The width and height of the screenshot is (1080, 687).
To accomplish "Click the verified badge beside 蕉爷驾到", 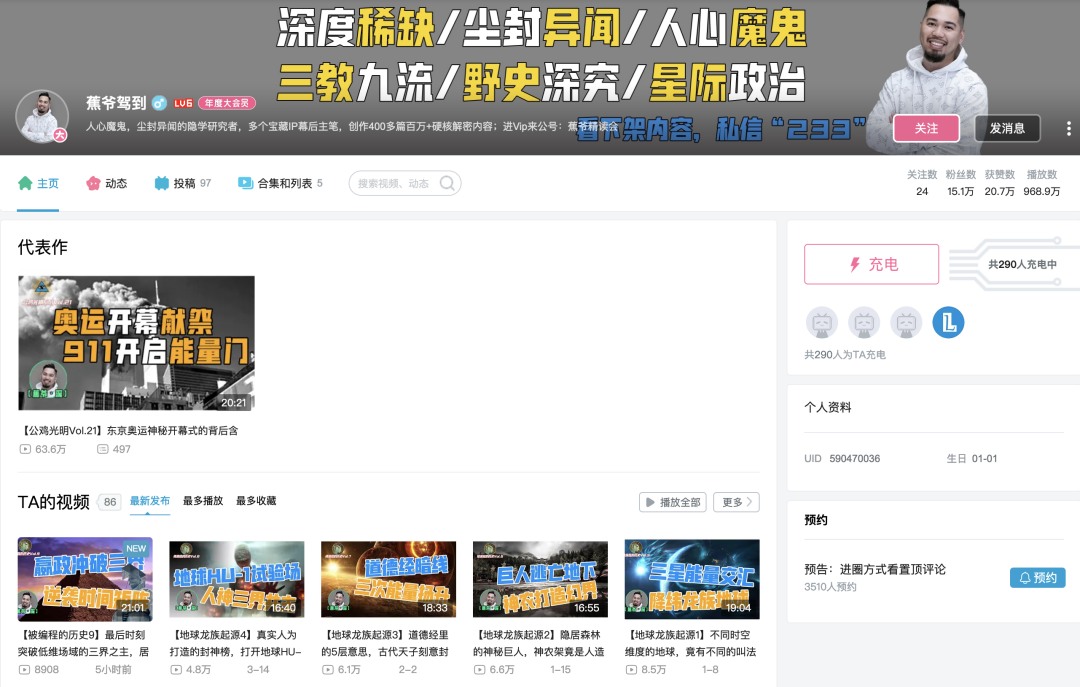I will pyautogui.click(x=159, y=102).
